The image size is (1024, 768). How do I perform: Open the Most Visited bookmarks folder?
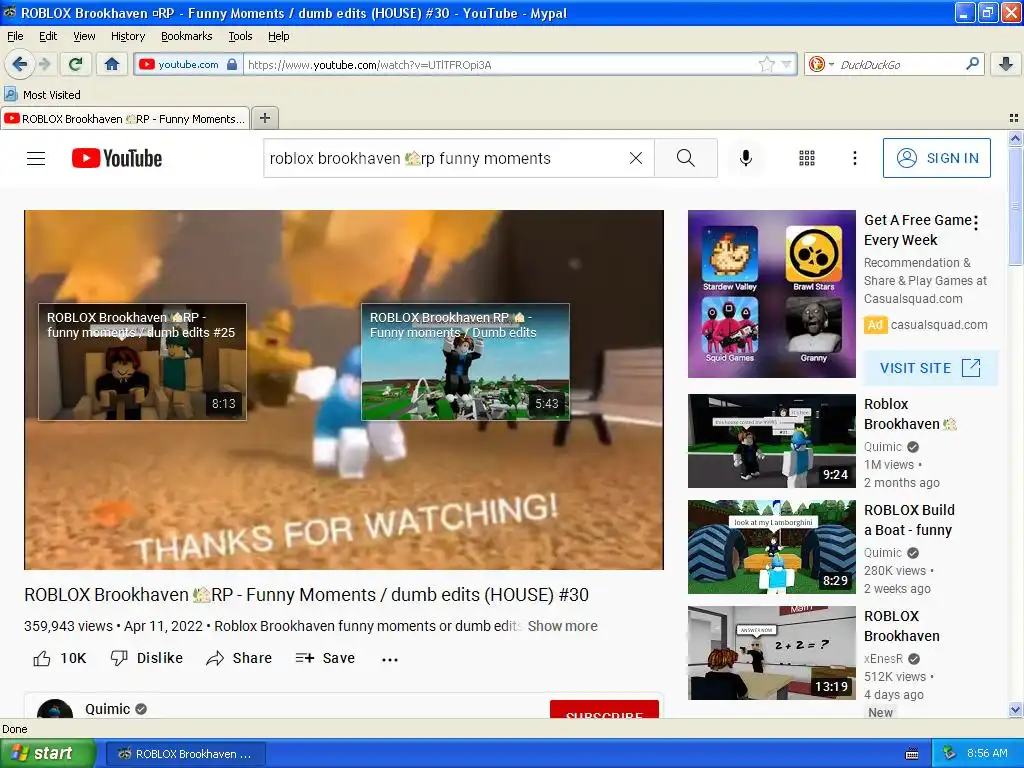(43, 95)
